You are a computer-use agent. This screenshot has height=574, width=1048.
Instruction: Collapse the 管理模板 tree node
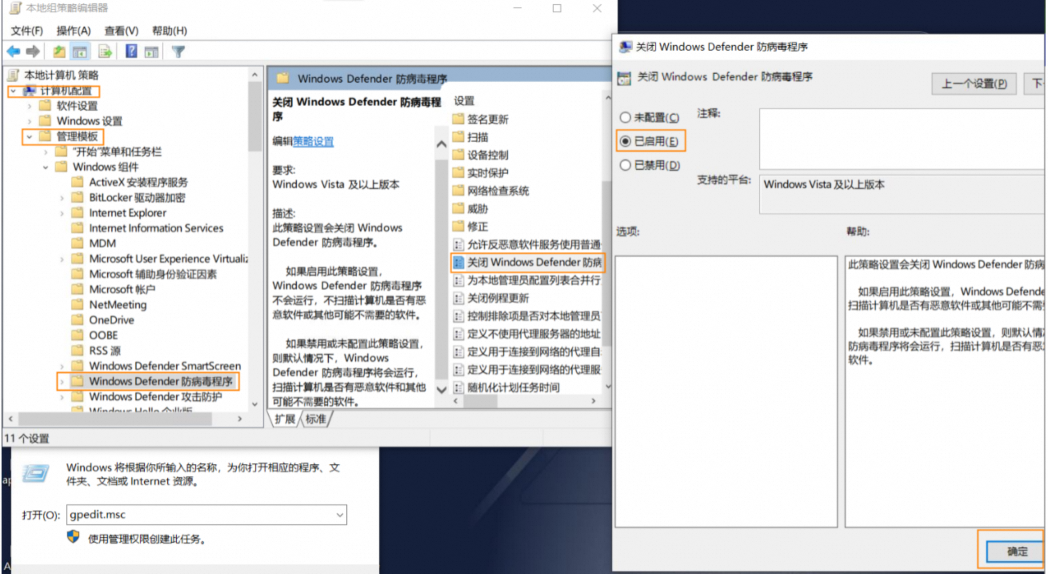click(29, 136)
